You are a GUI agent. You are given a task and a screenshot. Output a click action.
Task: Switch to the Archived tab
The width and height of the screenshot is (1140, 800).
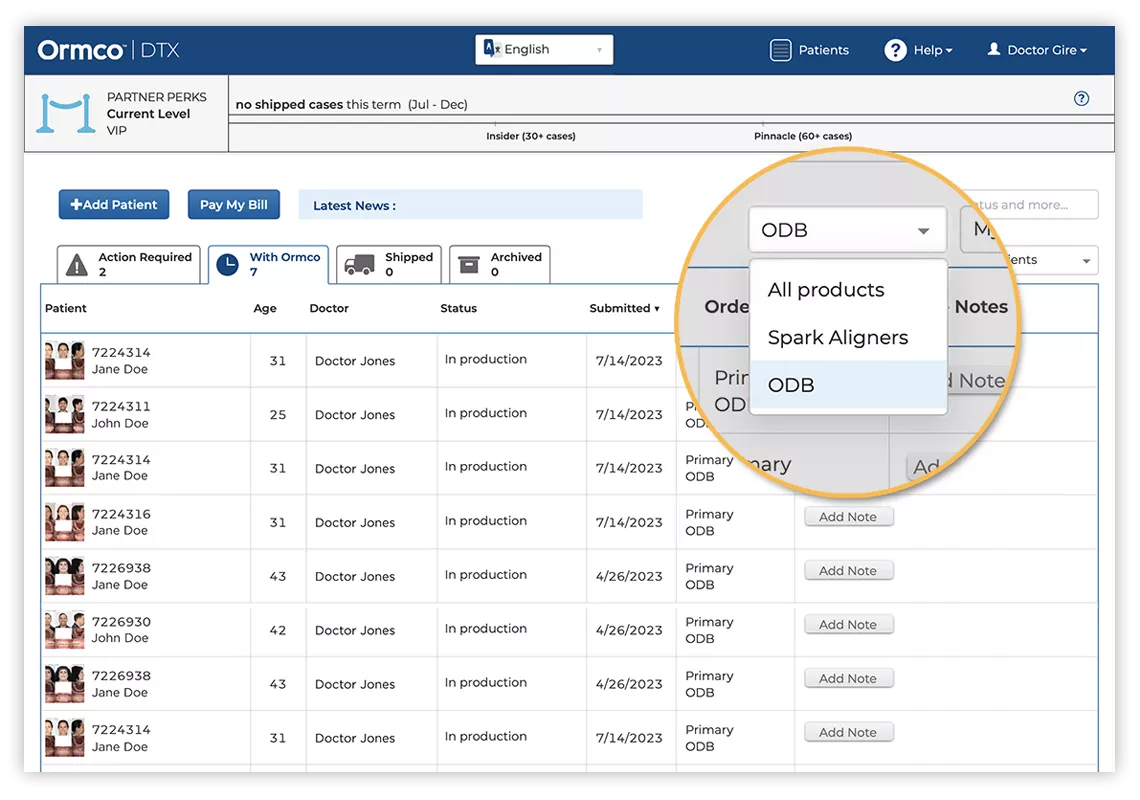(499, 264)
